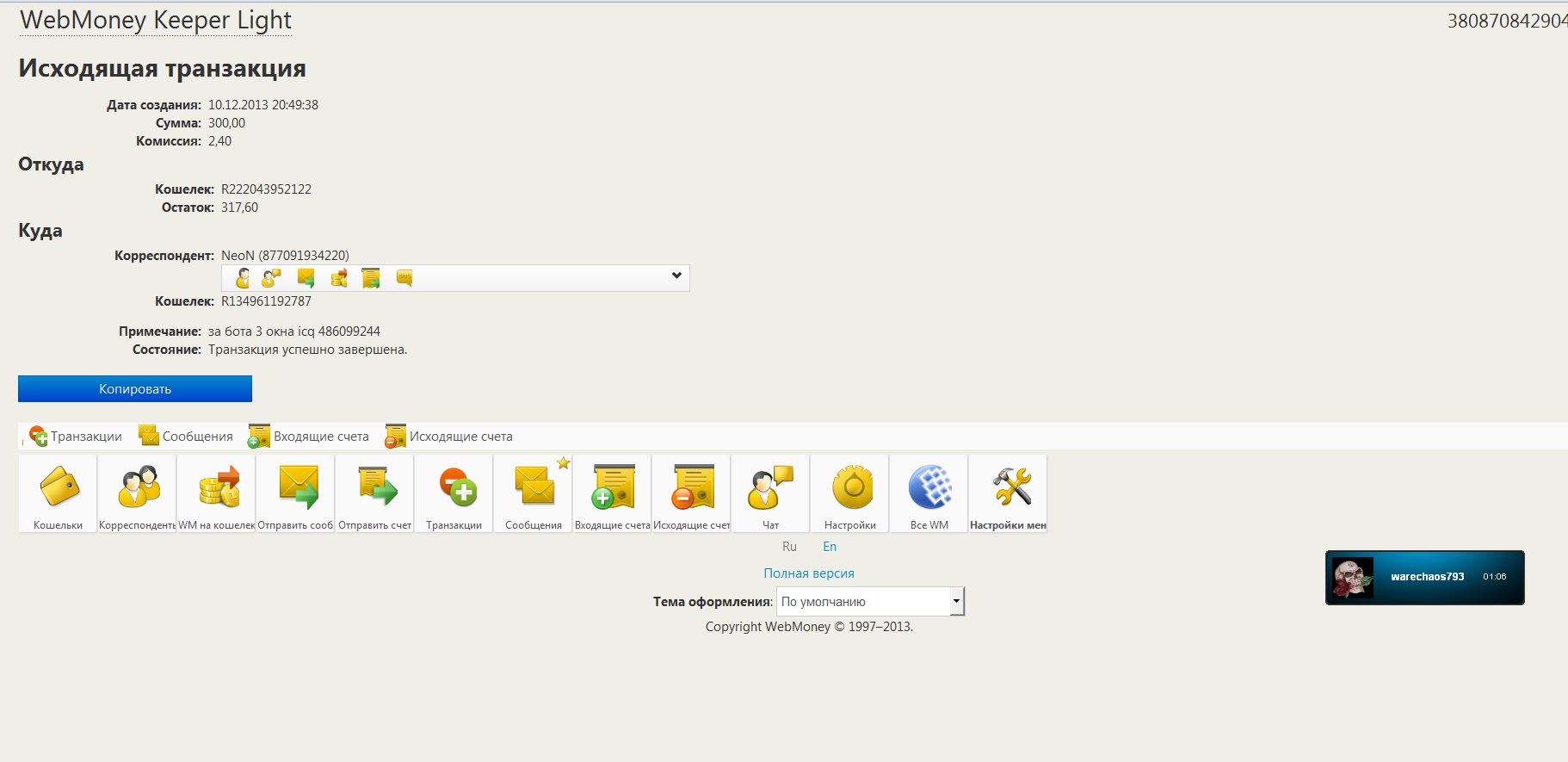Open the Все WM globe tile
Screen dimensions: 1568x762
point(929,493)
